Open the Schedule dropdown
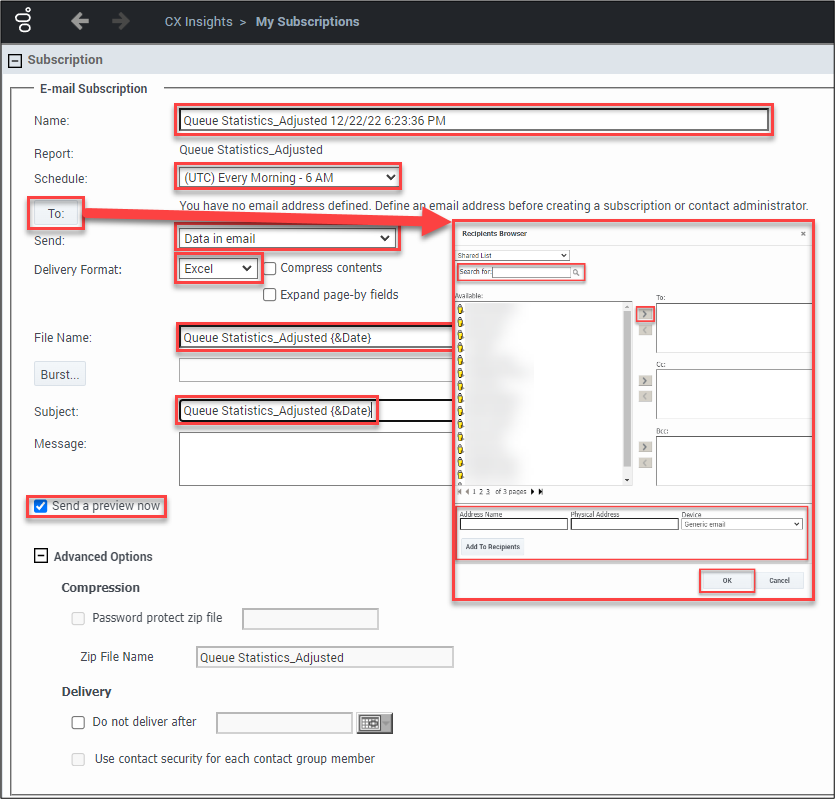Viewport: 835px width, 799px height. point(288,178)
